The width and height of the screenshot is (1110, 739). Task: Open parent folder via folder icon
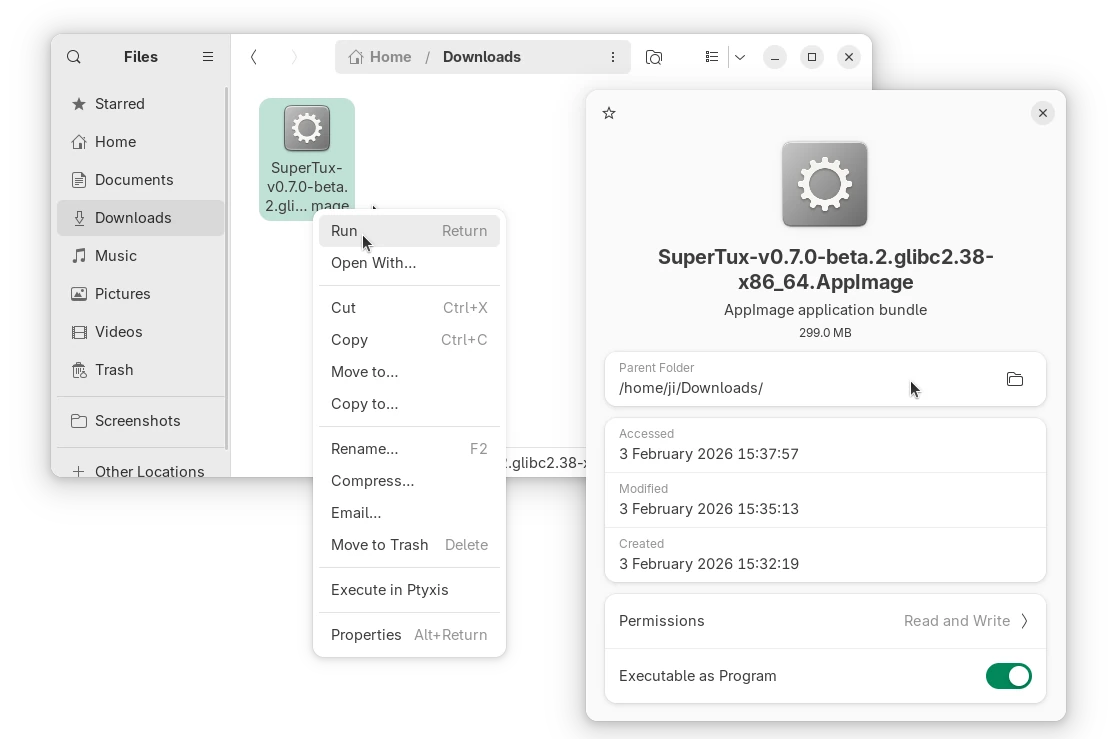point(1014,379)
